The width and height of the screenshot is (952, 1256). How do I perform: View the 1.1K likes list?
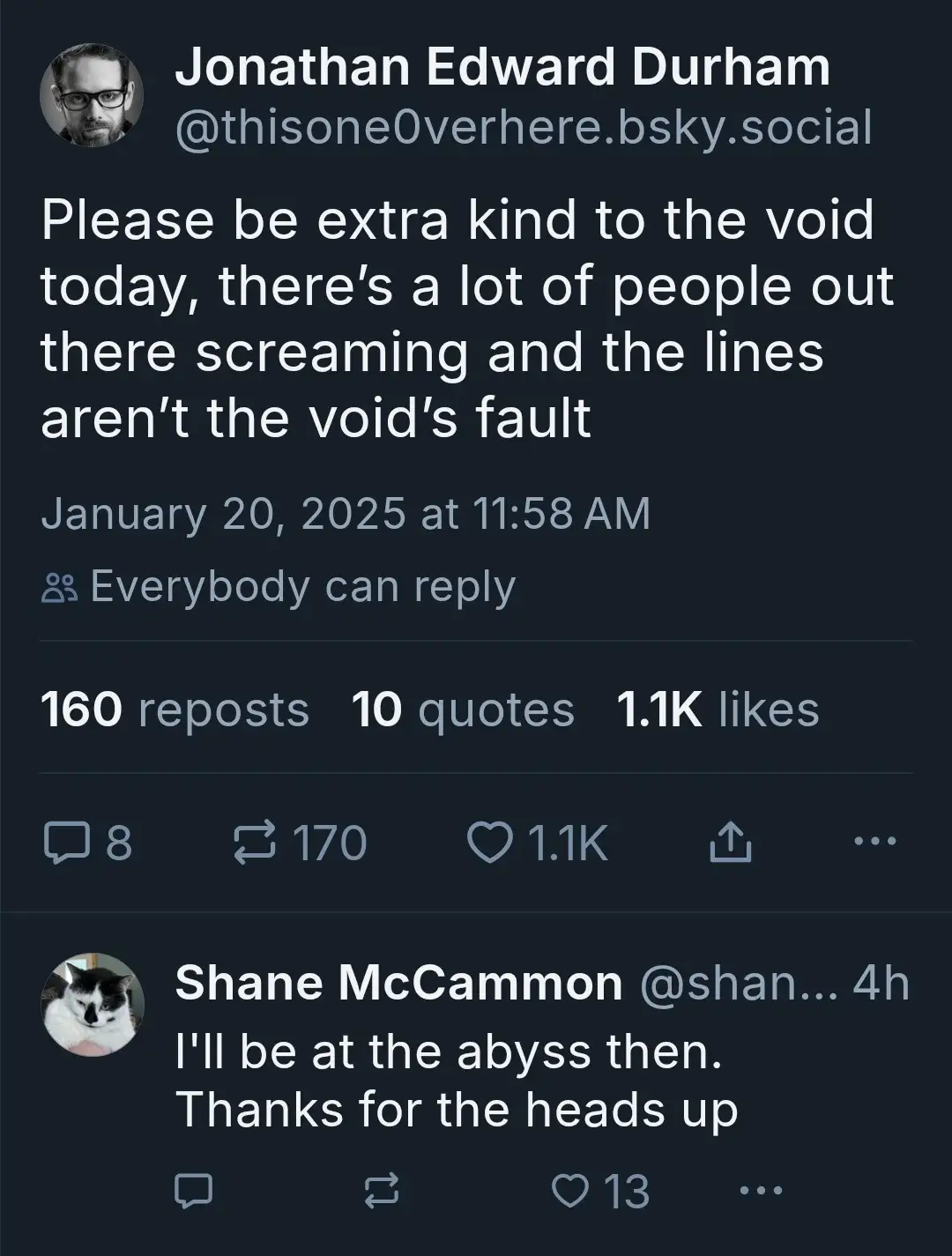(x=718, y=710)
